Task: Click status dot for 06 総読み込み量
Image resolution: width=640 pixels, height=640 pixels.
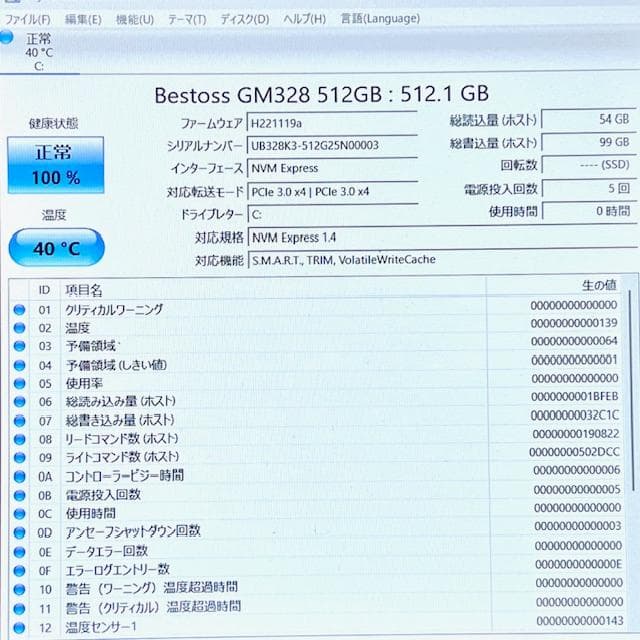Action: pyautogui.click(x=19, y=402)
